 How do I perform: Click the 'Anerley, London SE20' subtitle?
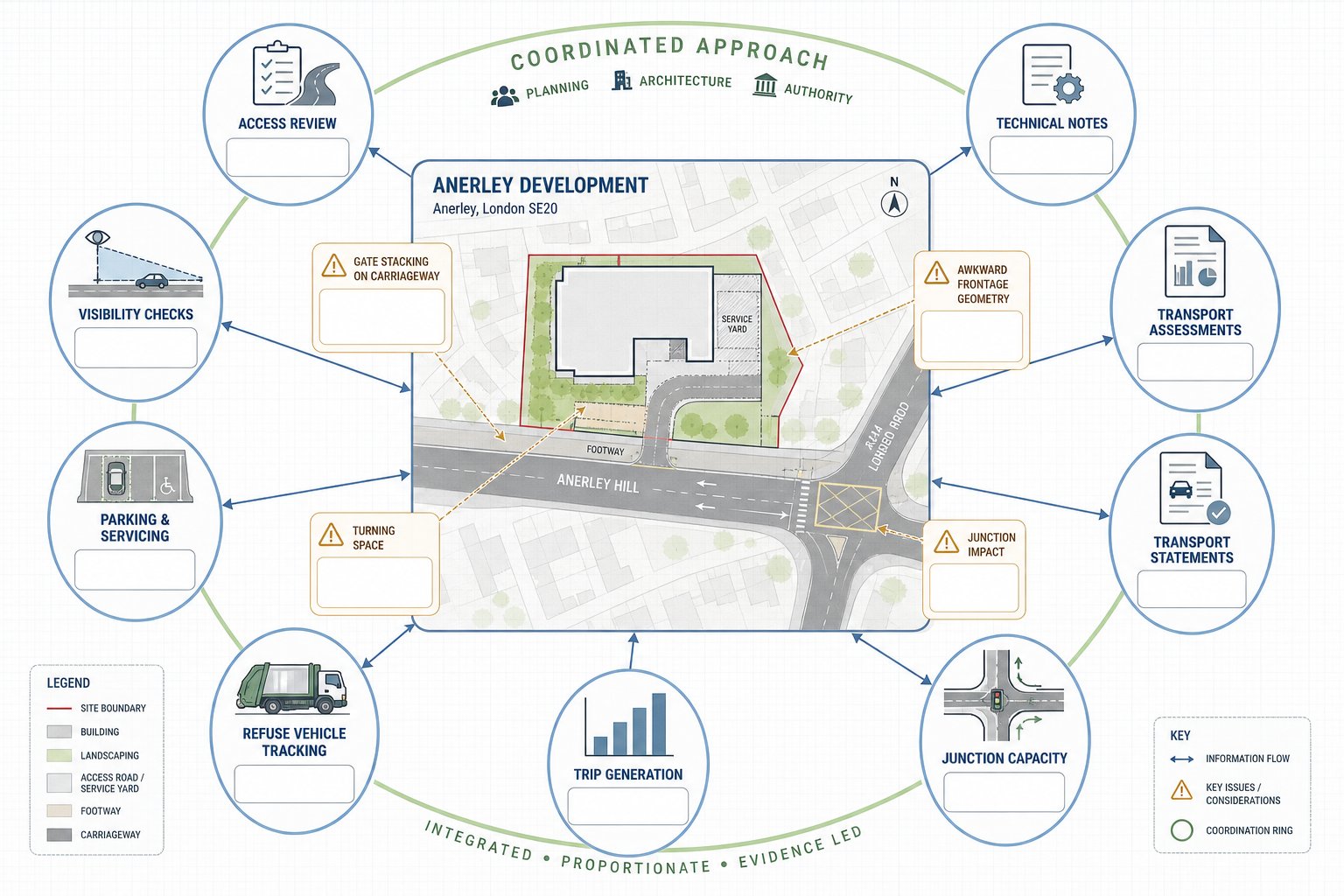coord(494,209)
